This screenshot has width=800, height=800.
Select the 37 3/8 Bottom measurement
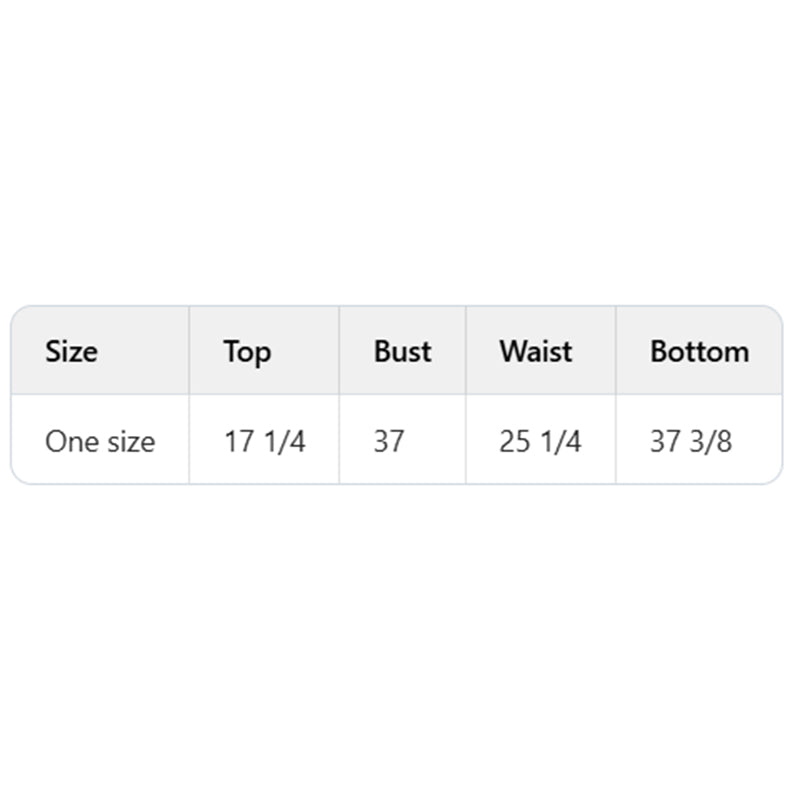coord(691,441)
